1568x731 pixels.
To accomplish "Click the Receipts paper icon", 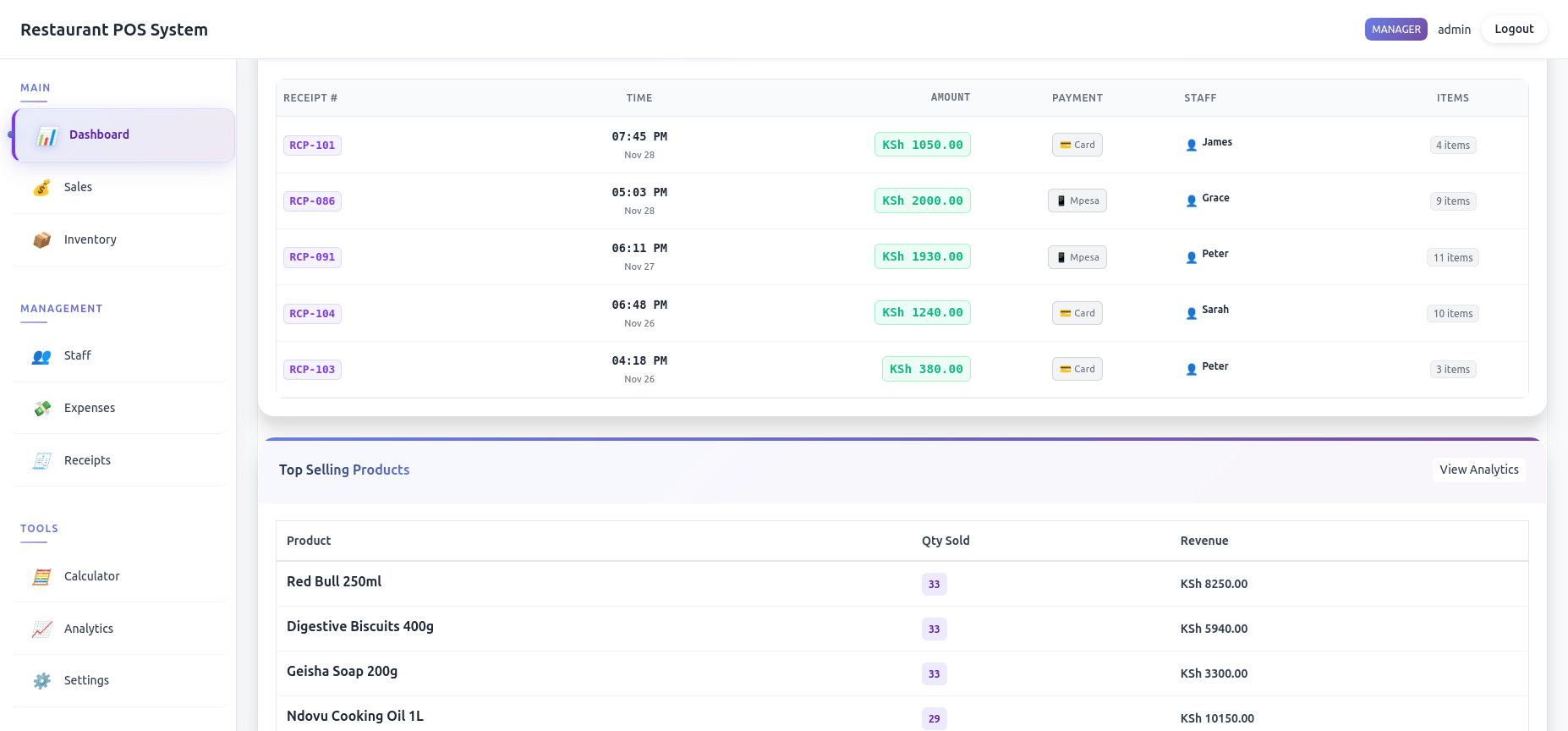I will [x=41, y=461].
